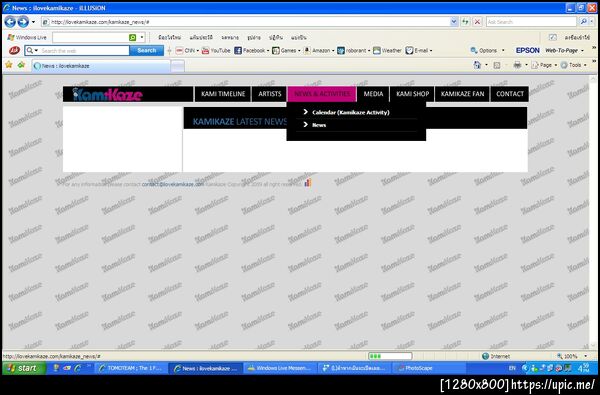This screenshot has width=600, height=395.
Task: Open Windows Live toolbar logo
Action: tap(27, 38)
